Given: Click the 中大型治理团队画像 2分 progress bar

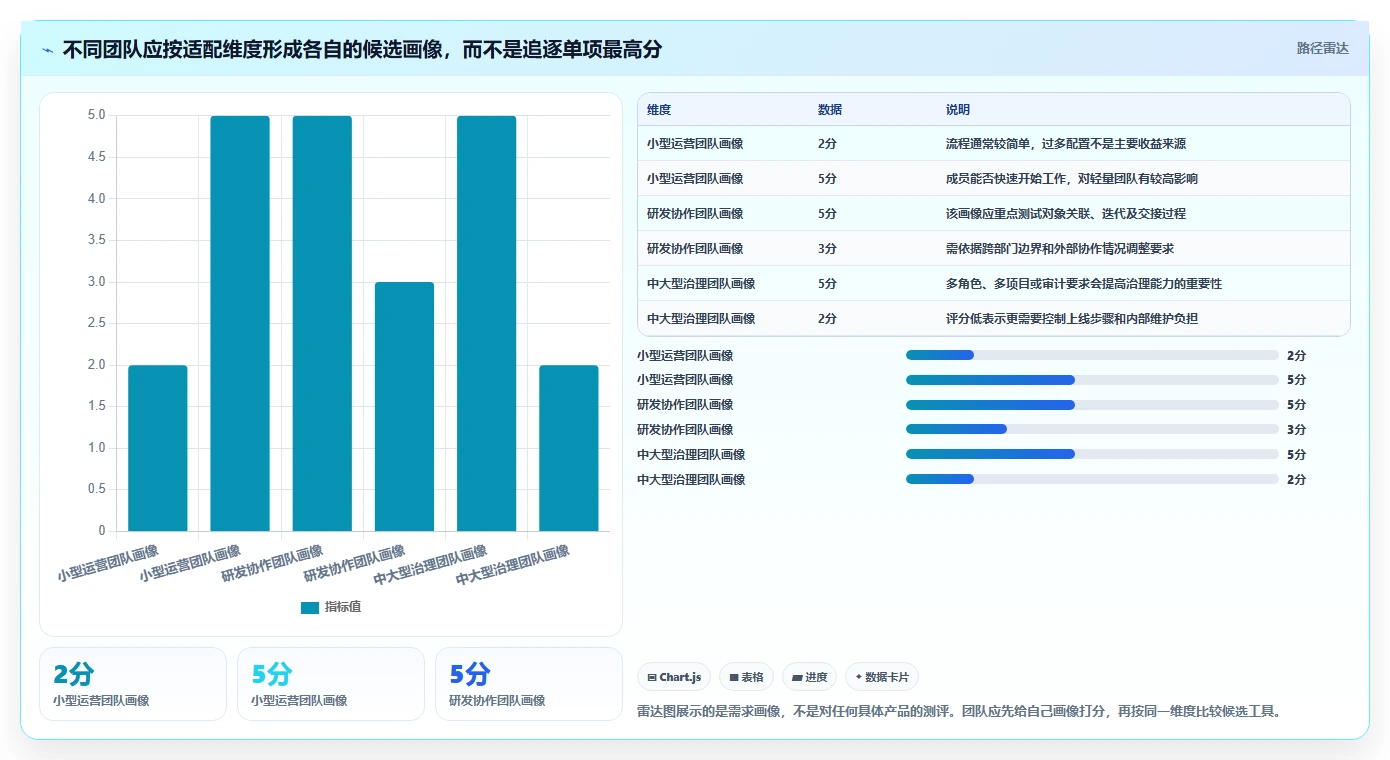Looking at the screenshot, I should tap(1092, 479).
